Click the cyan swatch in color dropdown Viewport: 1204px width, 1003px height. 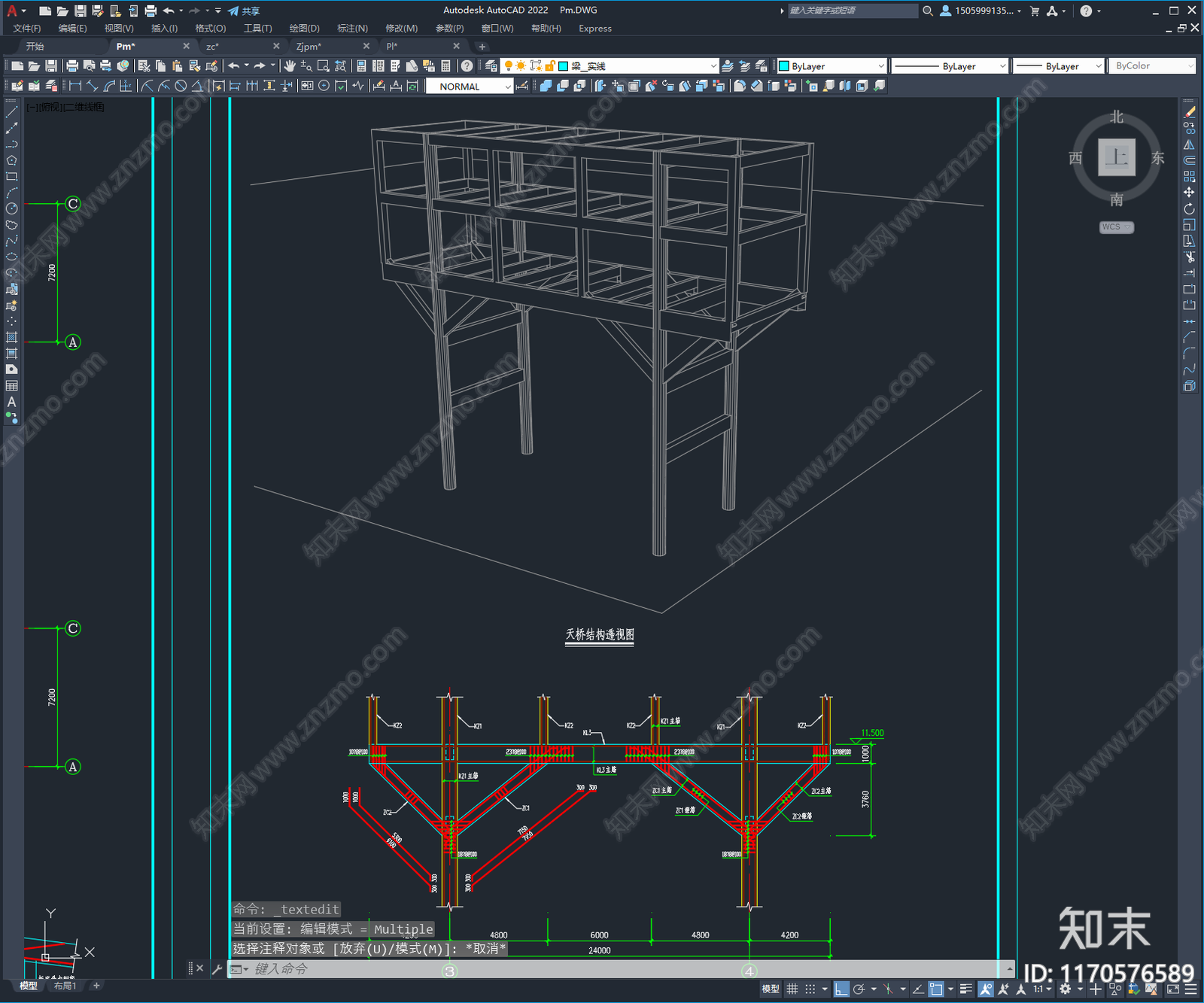(x=784, y=66)
